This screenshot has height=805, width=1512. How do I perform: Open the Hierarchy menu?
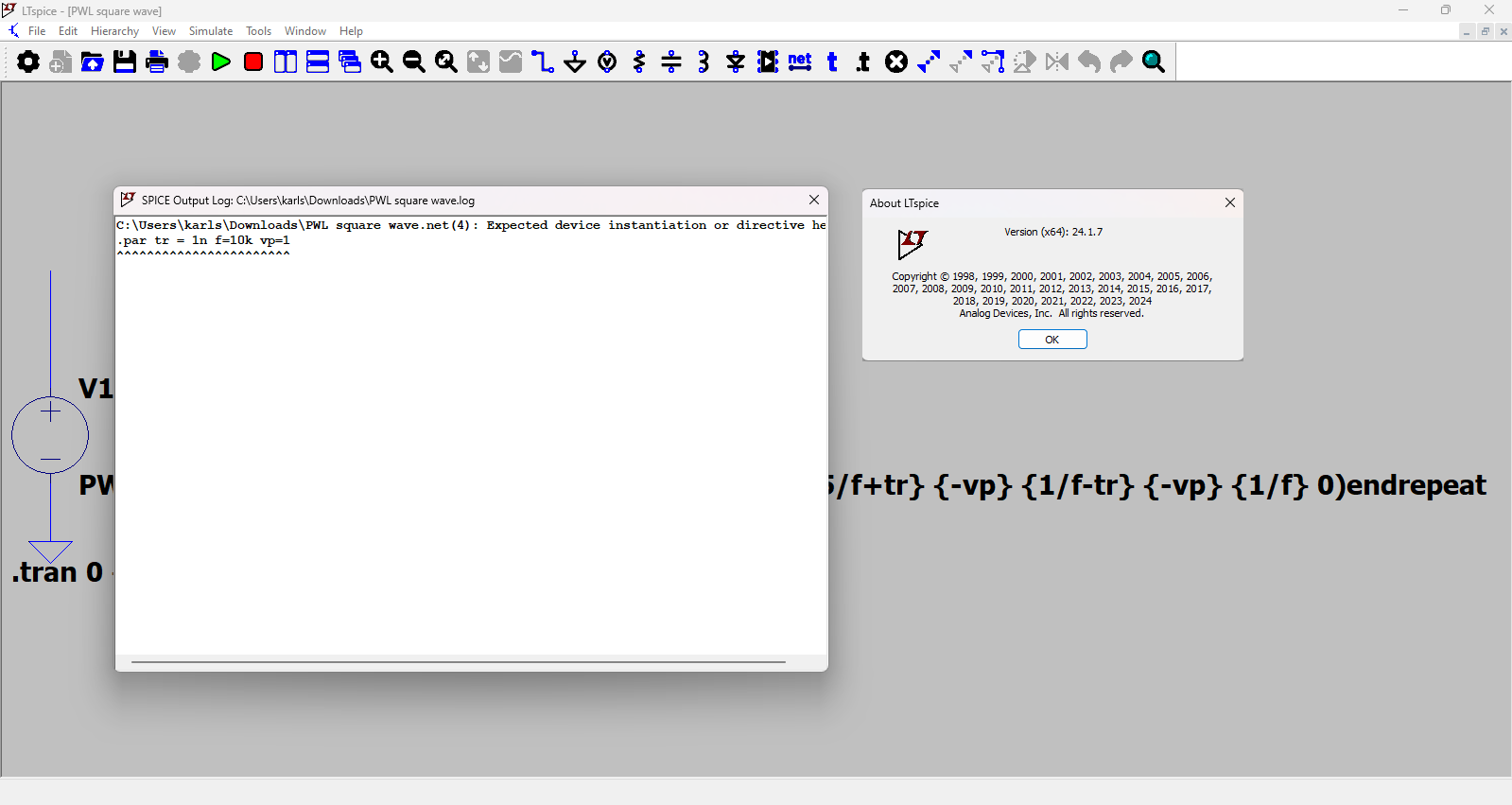(x=114, y=31)
